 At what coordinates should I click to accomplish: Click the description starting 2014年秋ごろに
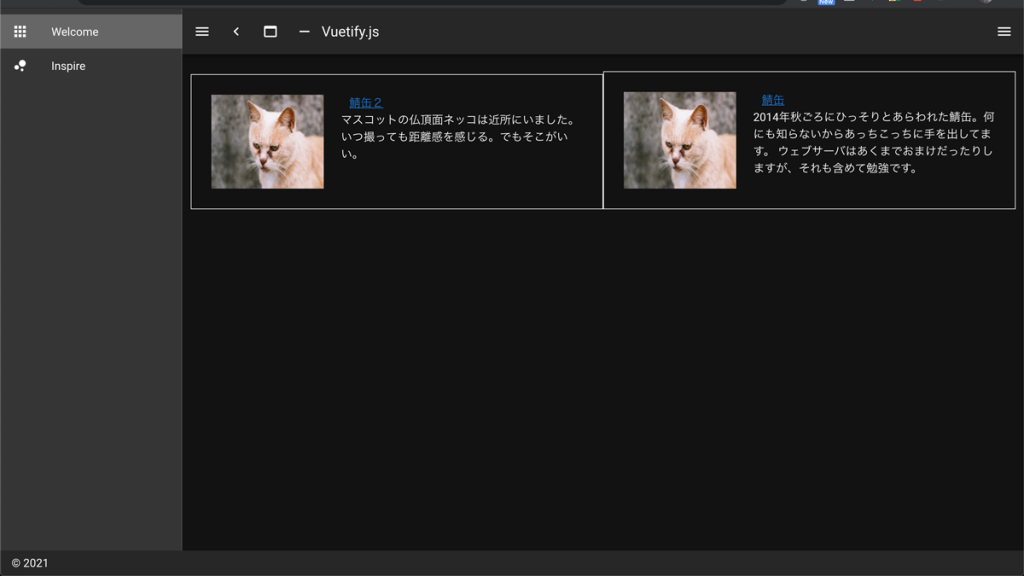point(874,142)
